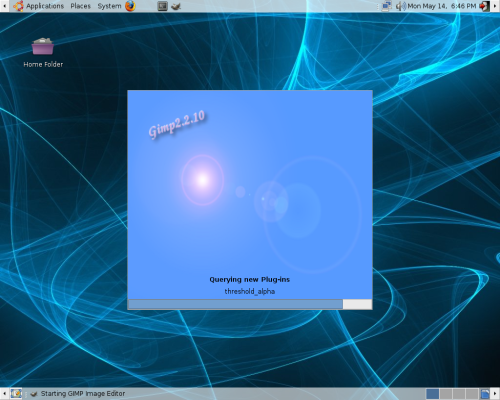500x400 pixels.
Task: Click the GIMP launcher icon in top panel
Action: (x=176, y=6)
